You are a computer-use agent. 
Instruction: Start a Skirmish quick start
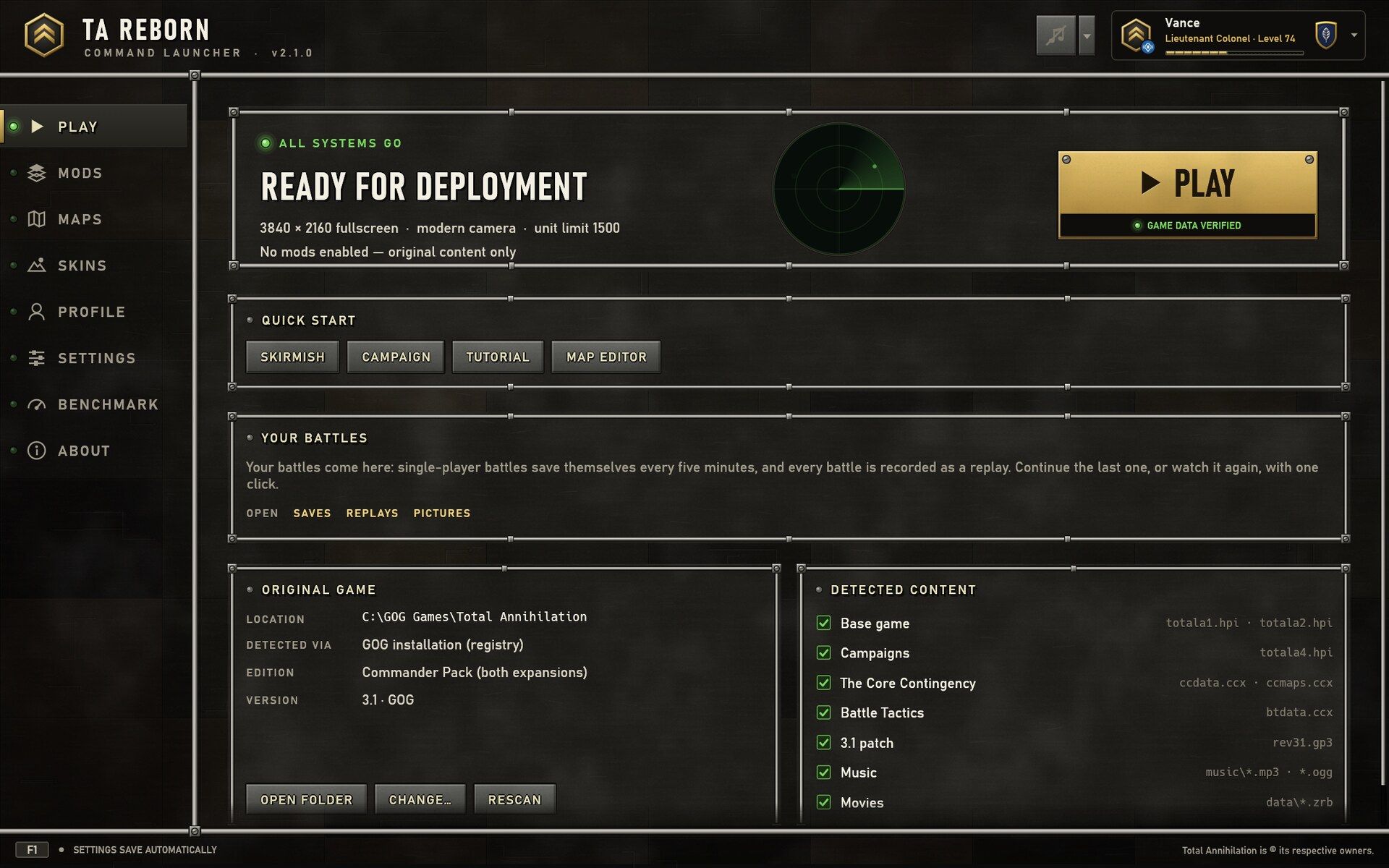coord(292,357)
